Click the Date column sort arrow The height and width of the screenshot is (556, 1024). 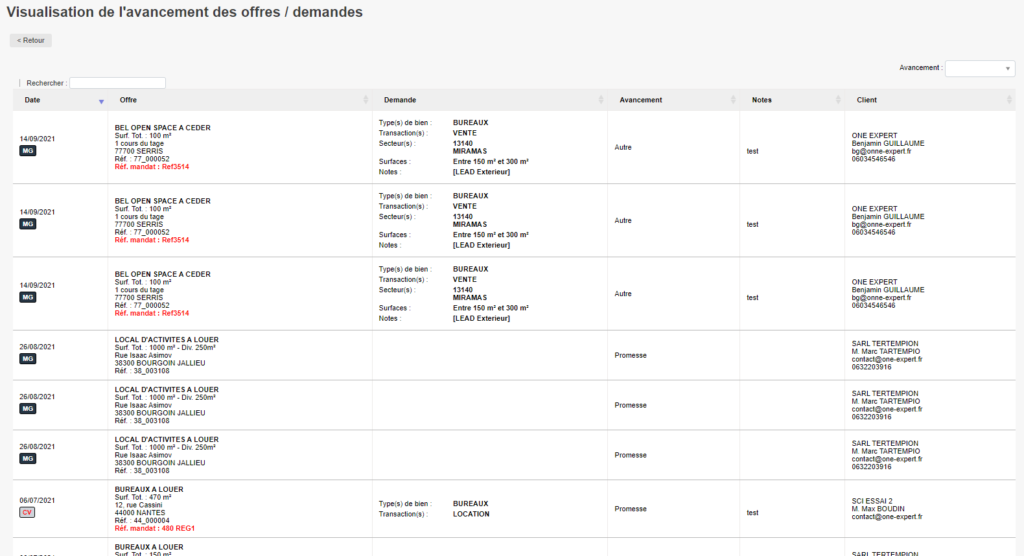101,101
